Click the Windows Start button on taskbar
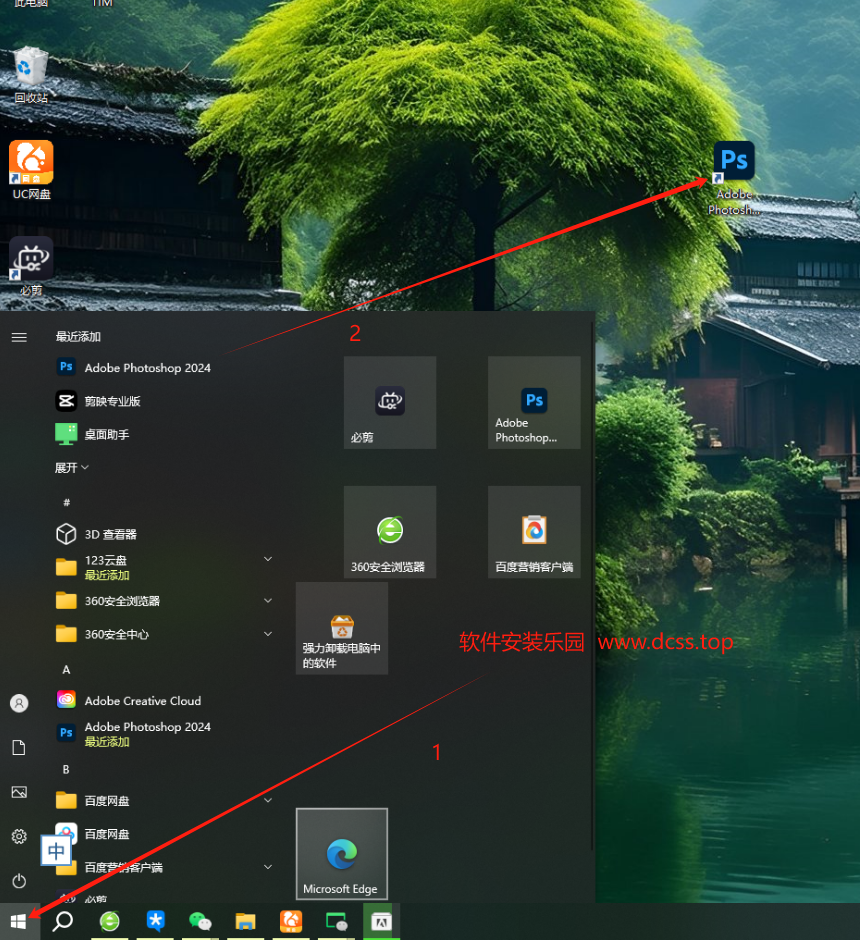The width and height of the screenshot is (860, 942). pyautogui.click(x=19, y=920)
